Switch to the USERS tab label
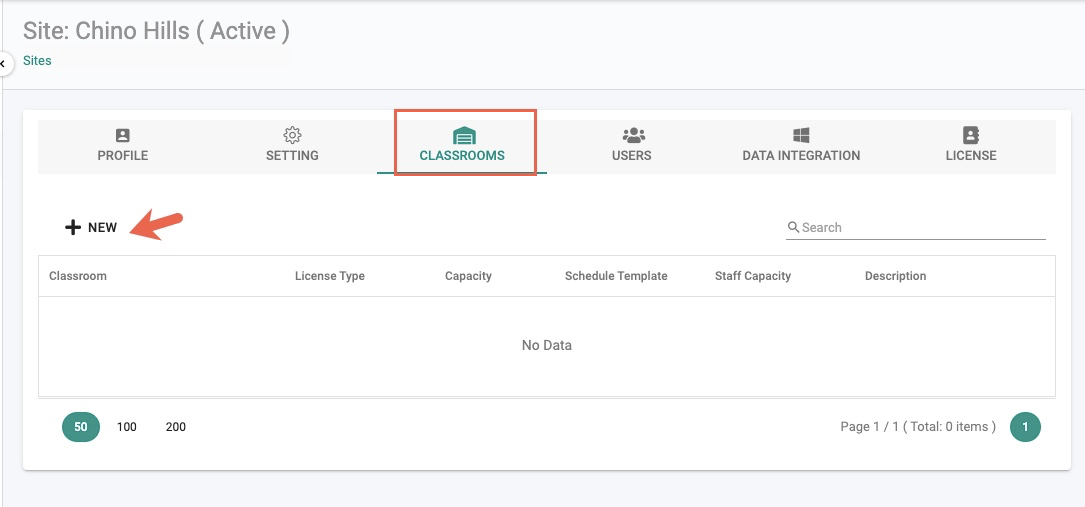This screenshot has width=1085, height=507. (631, 156)
